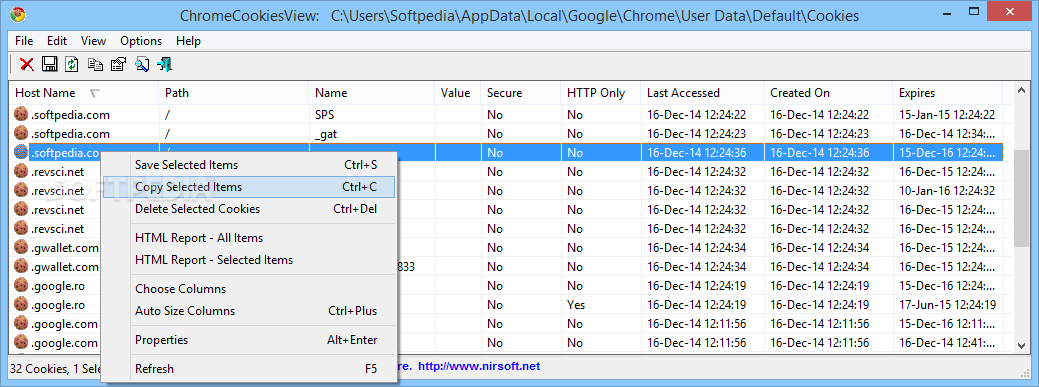Click the refresh toolbar icon with green arrows
This screenshot has height=387, width=1039.
click(x=72, y=64)
